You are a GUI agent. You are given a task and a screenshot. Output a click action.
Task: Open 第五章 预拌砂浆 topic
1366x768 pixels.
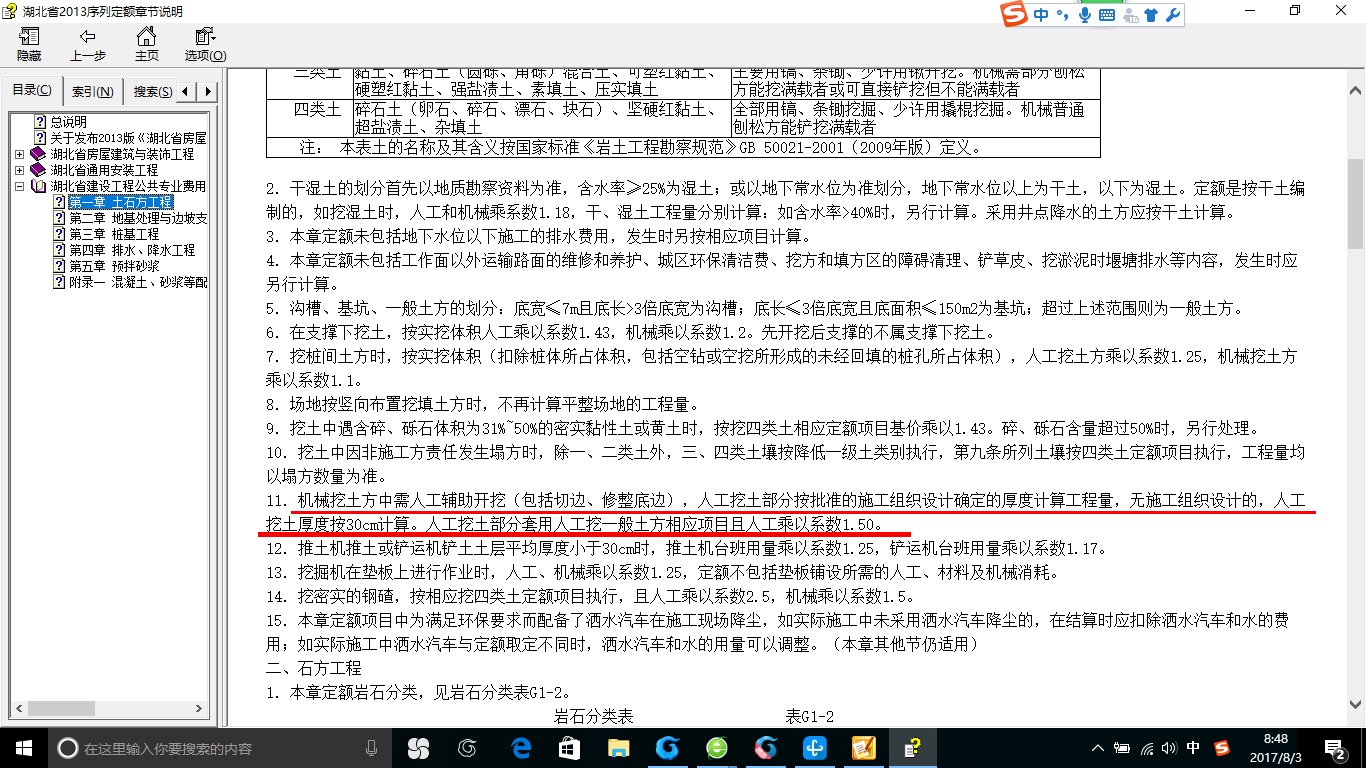click(113, 266)
